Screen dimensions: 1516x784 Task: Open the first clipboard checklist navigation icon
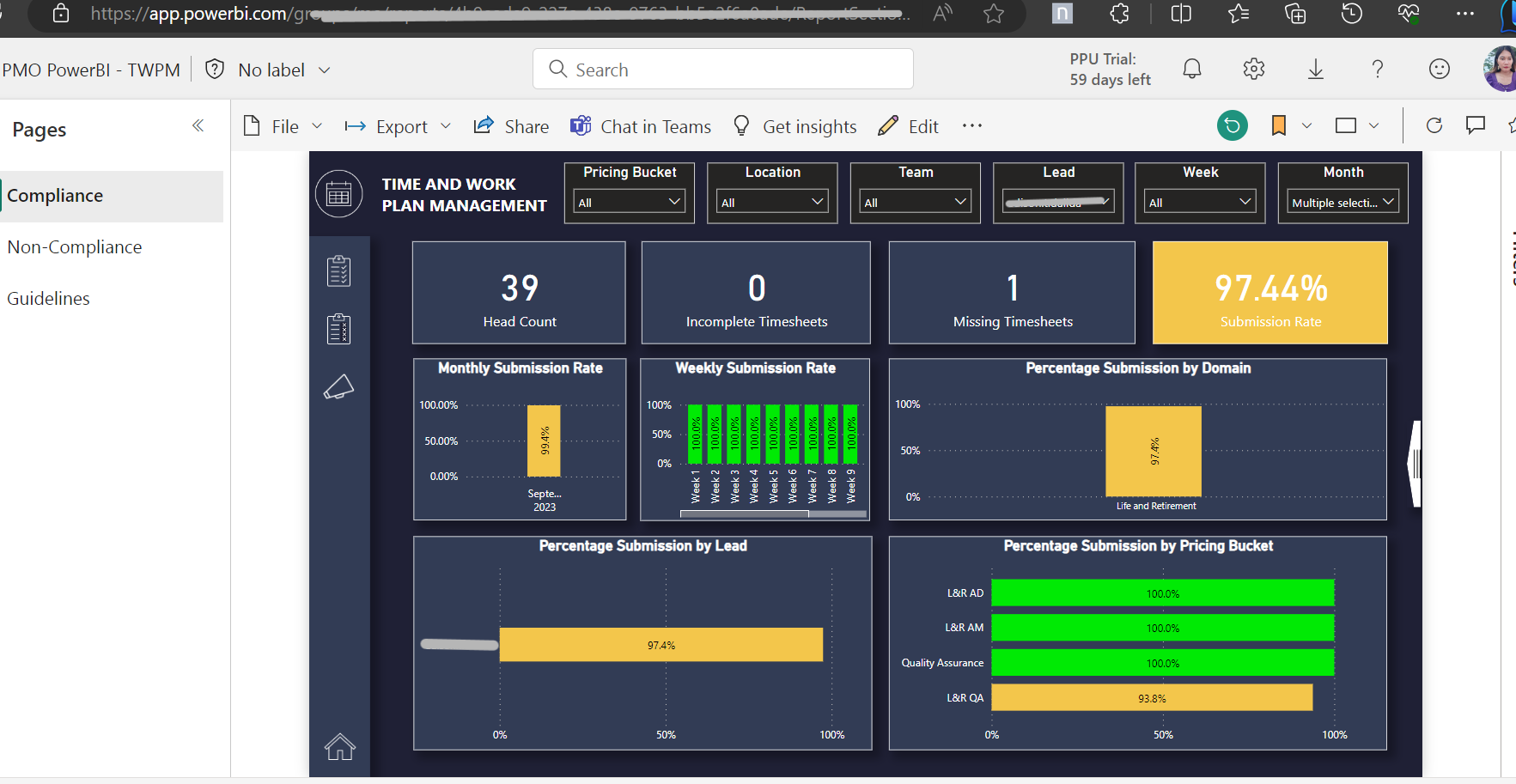pos(338,270)
